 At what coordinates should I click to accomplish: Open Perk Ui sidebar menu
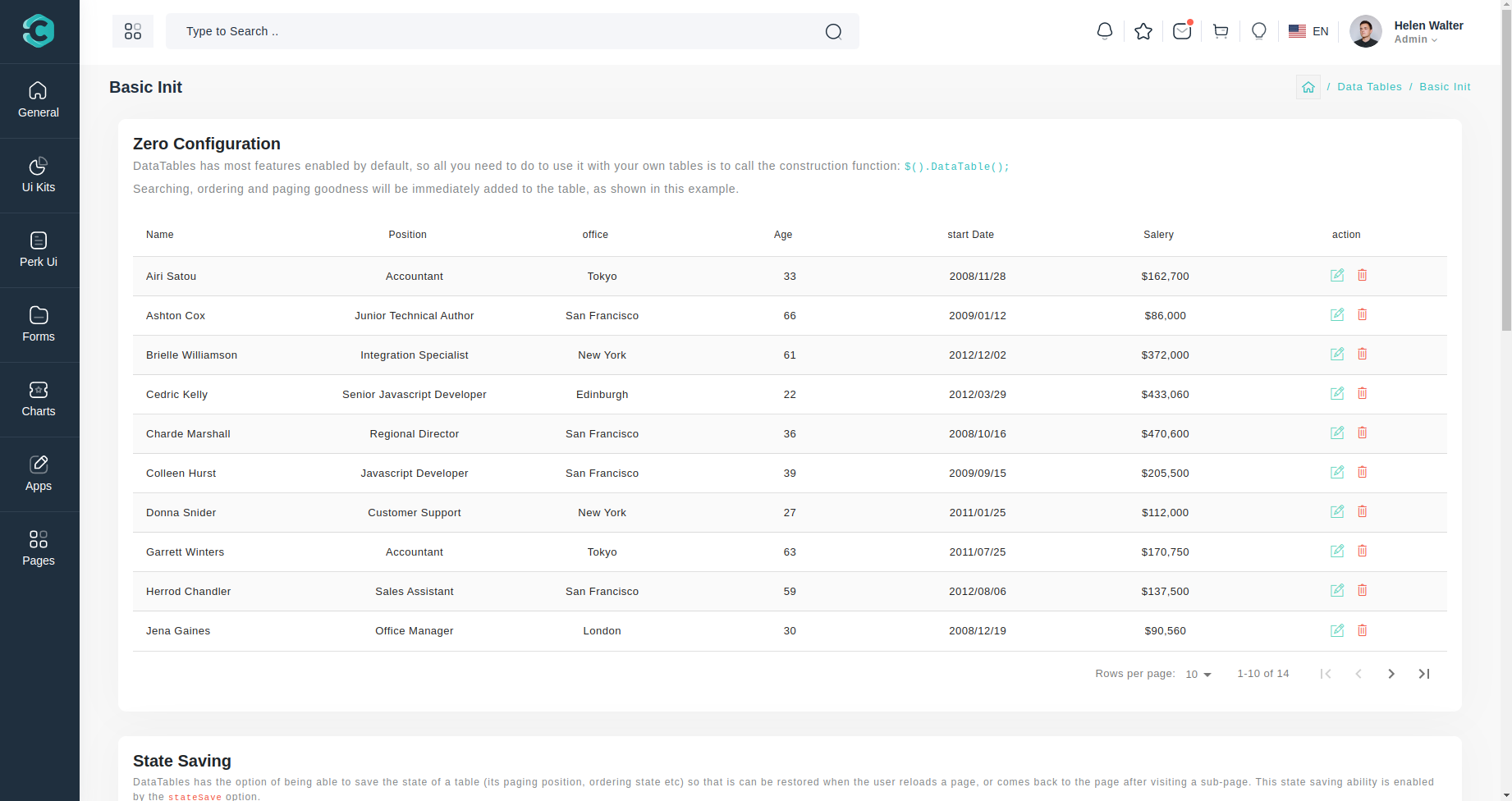(x=39, y=249)
